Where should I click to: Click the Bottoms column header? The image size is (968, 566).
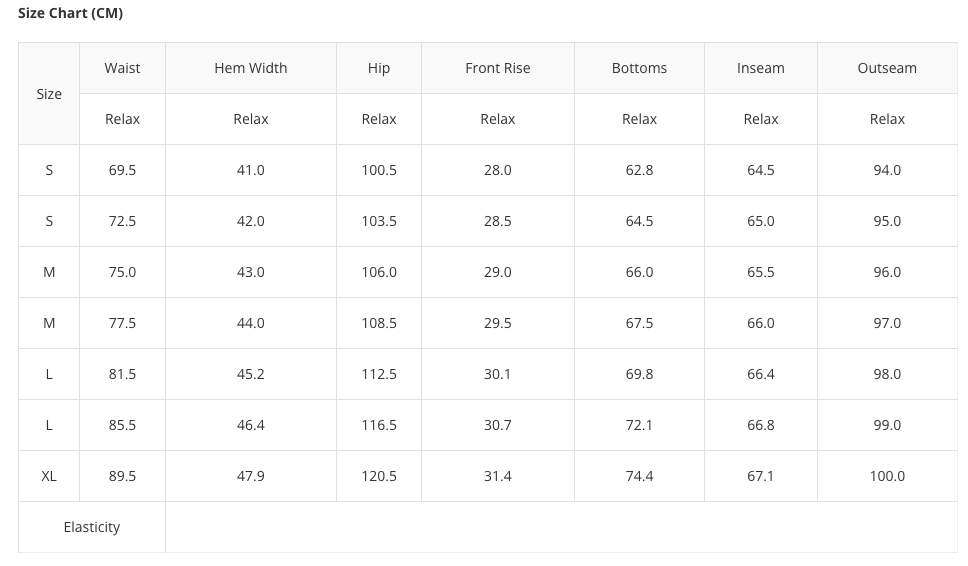pos(639,68)
